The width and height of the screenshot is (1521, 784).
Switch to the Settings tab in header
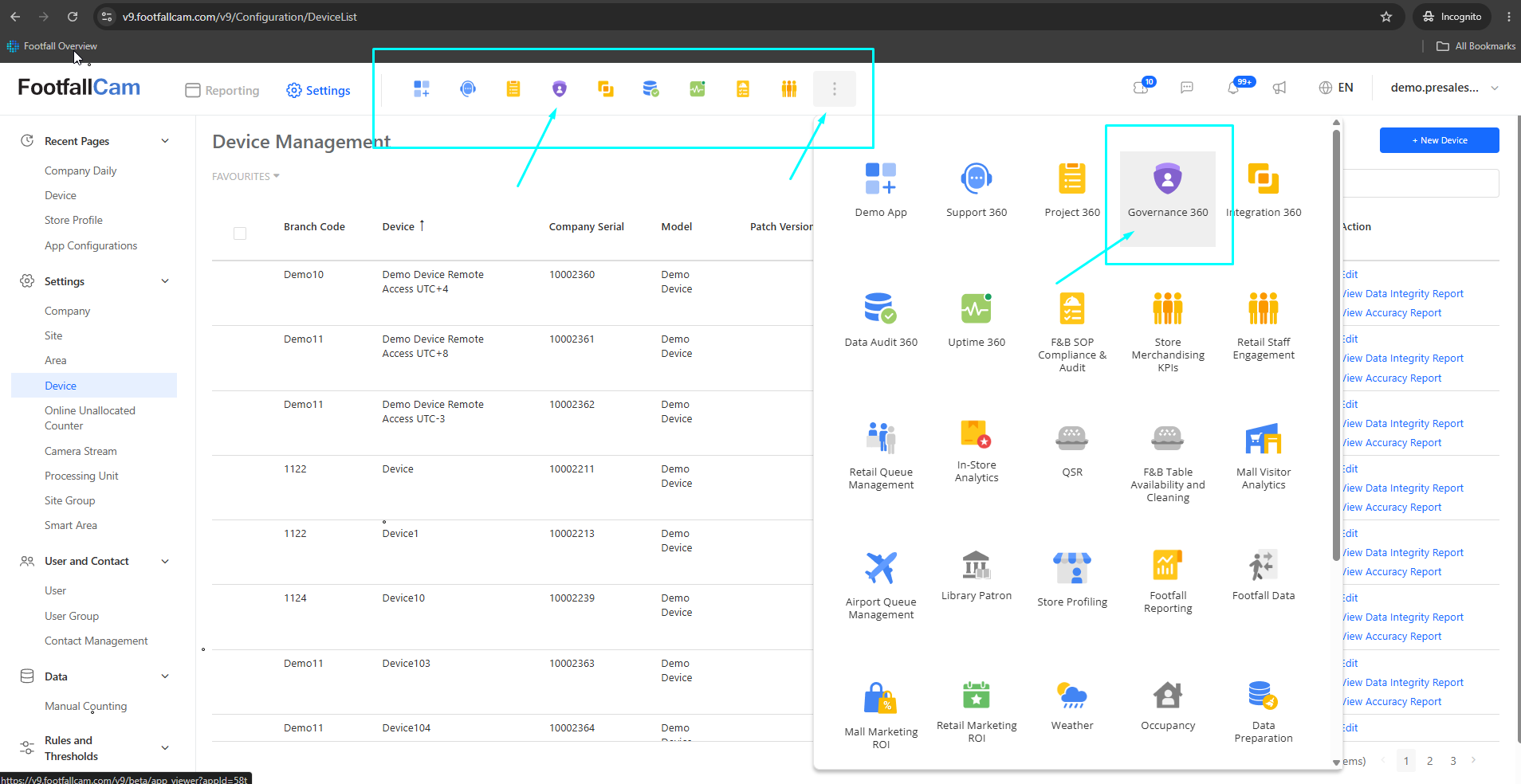point(318,90)
